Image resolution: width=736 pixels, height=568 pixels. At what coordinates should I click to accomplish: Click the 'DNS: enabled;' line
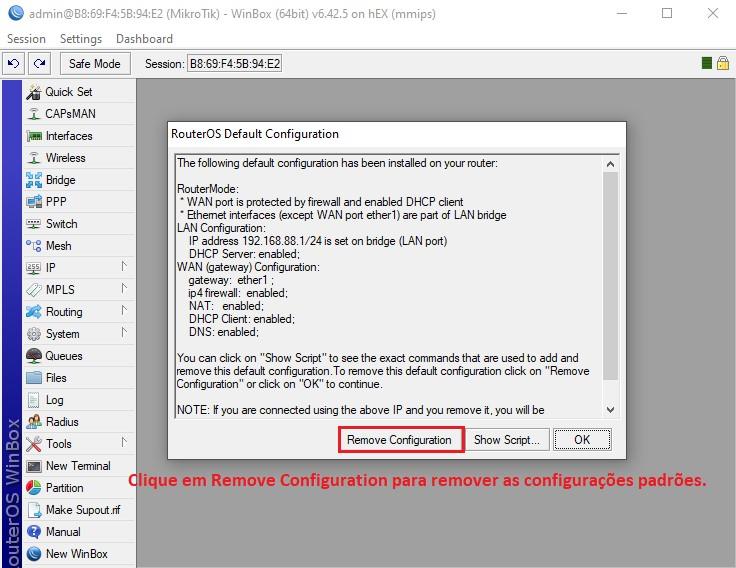pos(223,332)
